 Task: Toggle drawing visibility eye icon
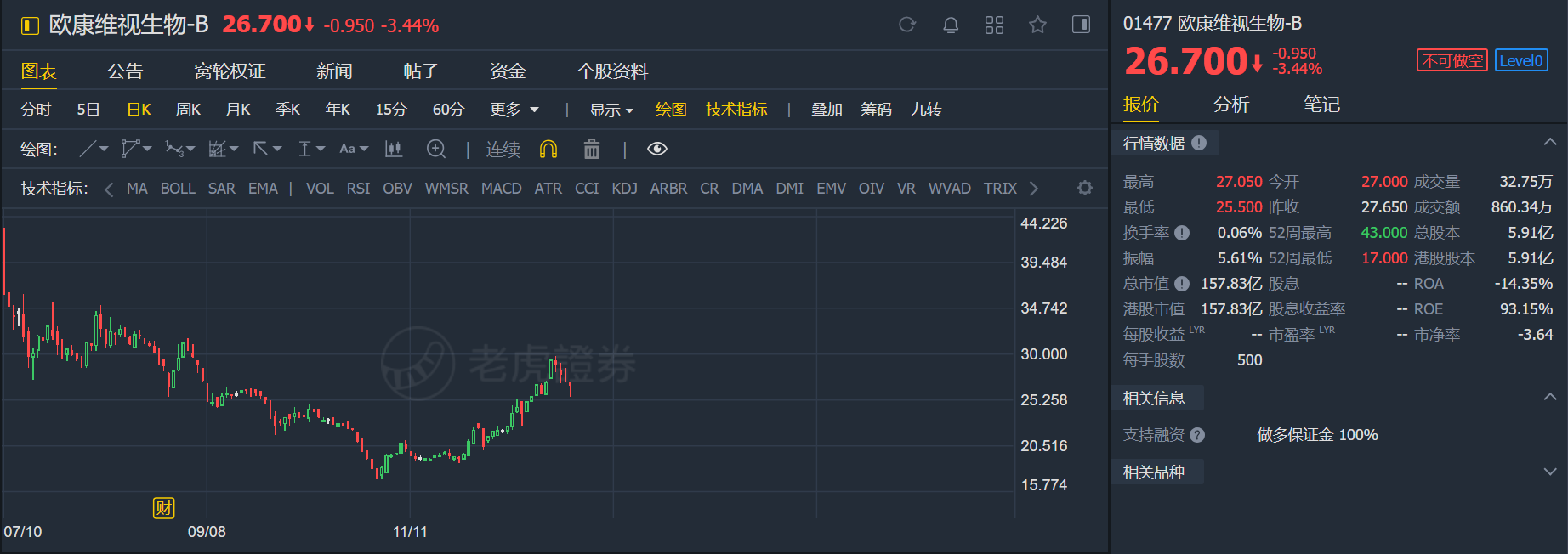(656, 149)
